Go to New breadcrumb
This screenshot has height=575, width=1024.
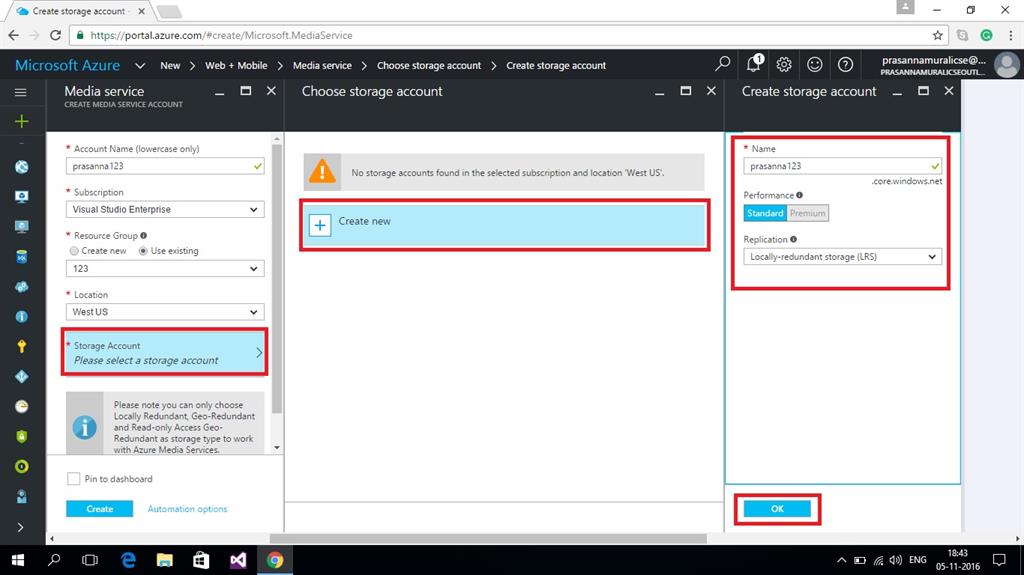coord(170,65)
